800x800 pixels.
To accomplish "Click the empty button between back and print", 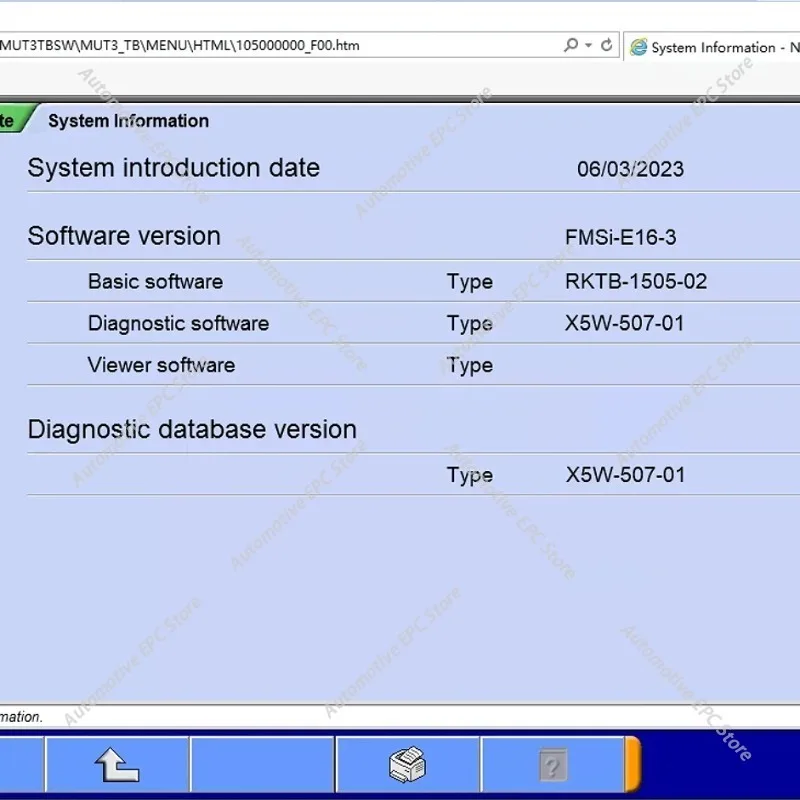I will tap(262, 766).
